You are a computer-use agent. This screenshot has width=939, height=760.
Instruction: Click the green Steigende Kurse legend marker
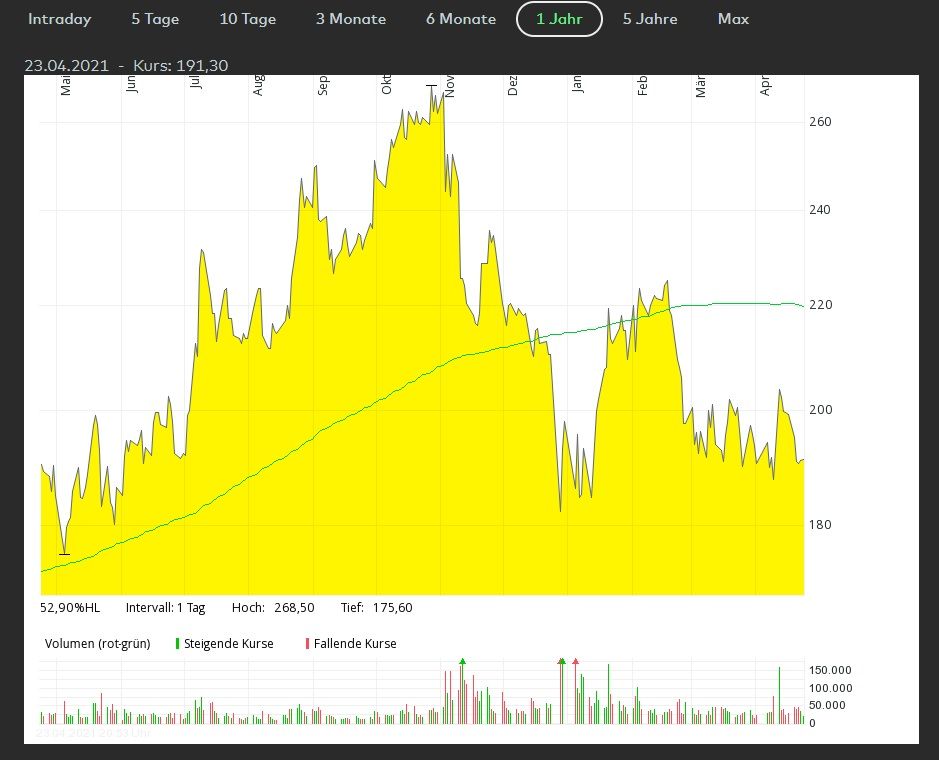(177, 644)
